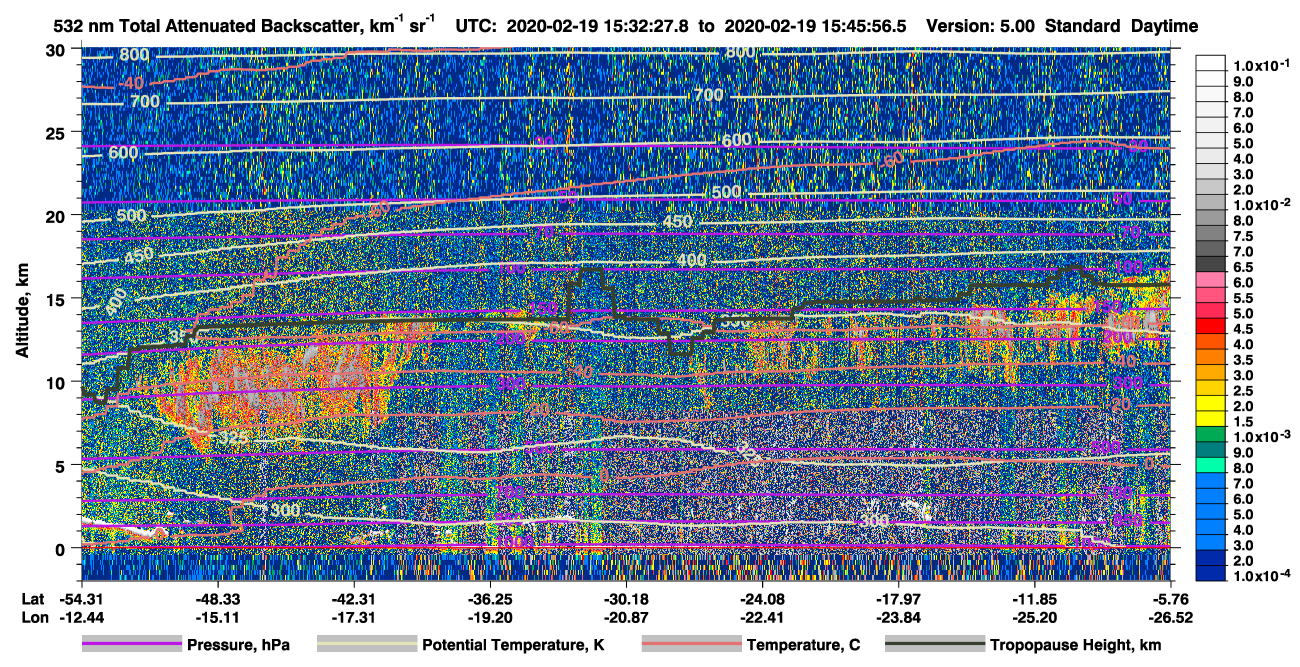Click the colorbar label 1.0x10-1
The image size is (1300, 667).
coord(1261,65)
